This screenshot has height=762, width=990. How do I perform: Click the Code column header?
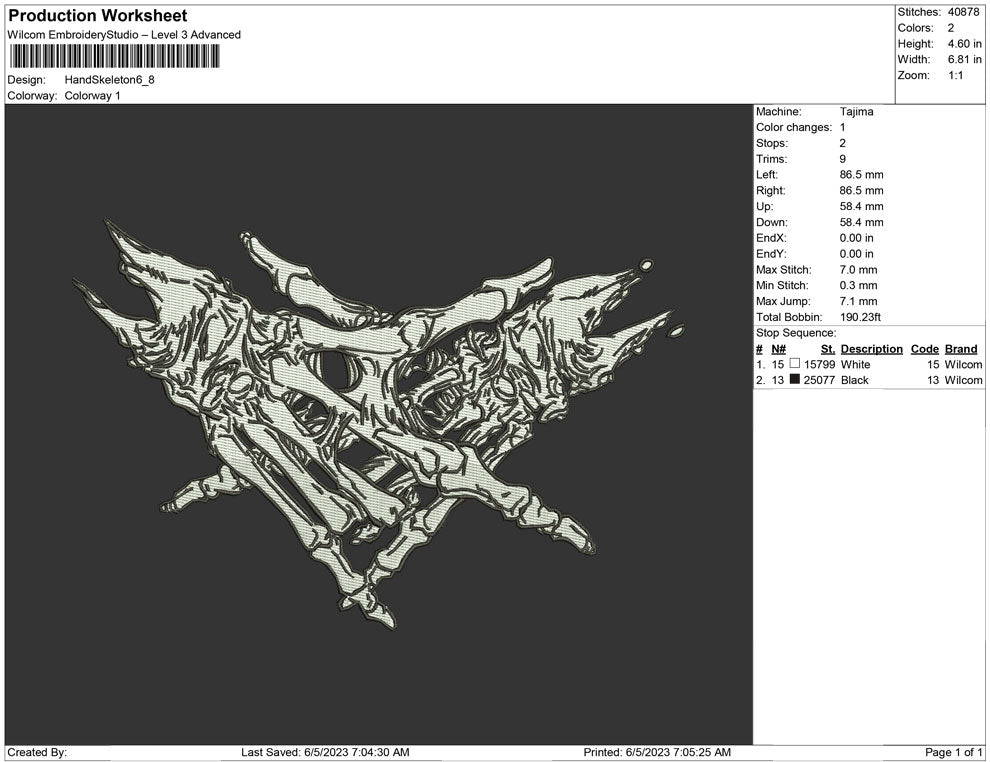point(925,349)
